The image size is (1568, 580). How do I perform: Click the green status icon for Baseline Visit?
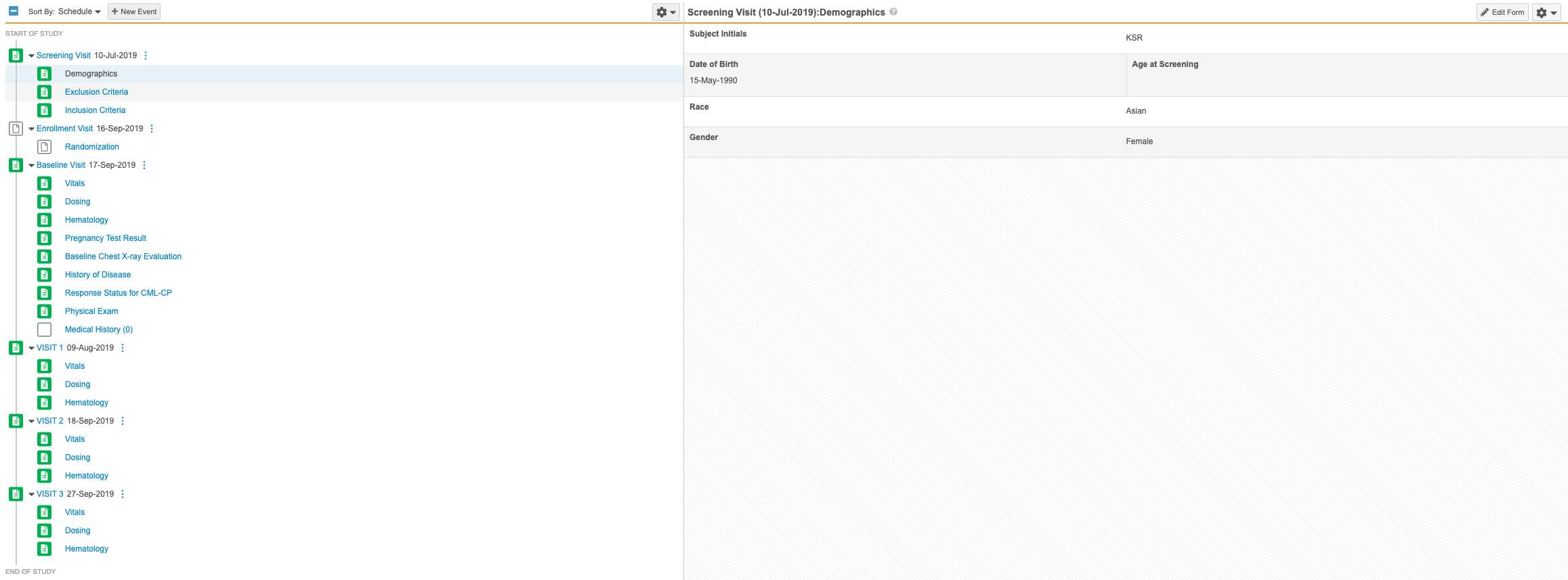click(16, 165)
